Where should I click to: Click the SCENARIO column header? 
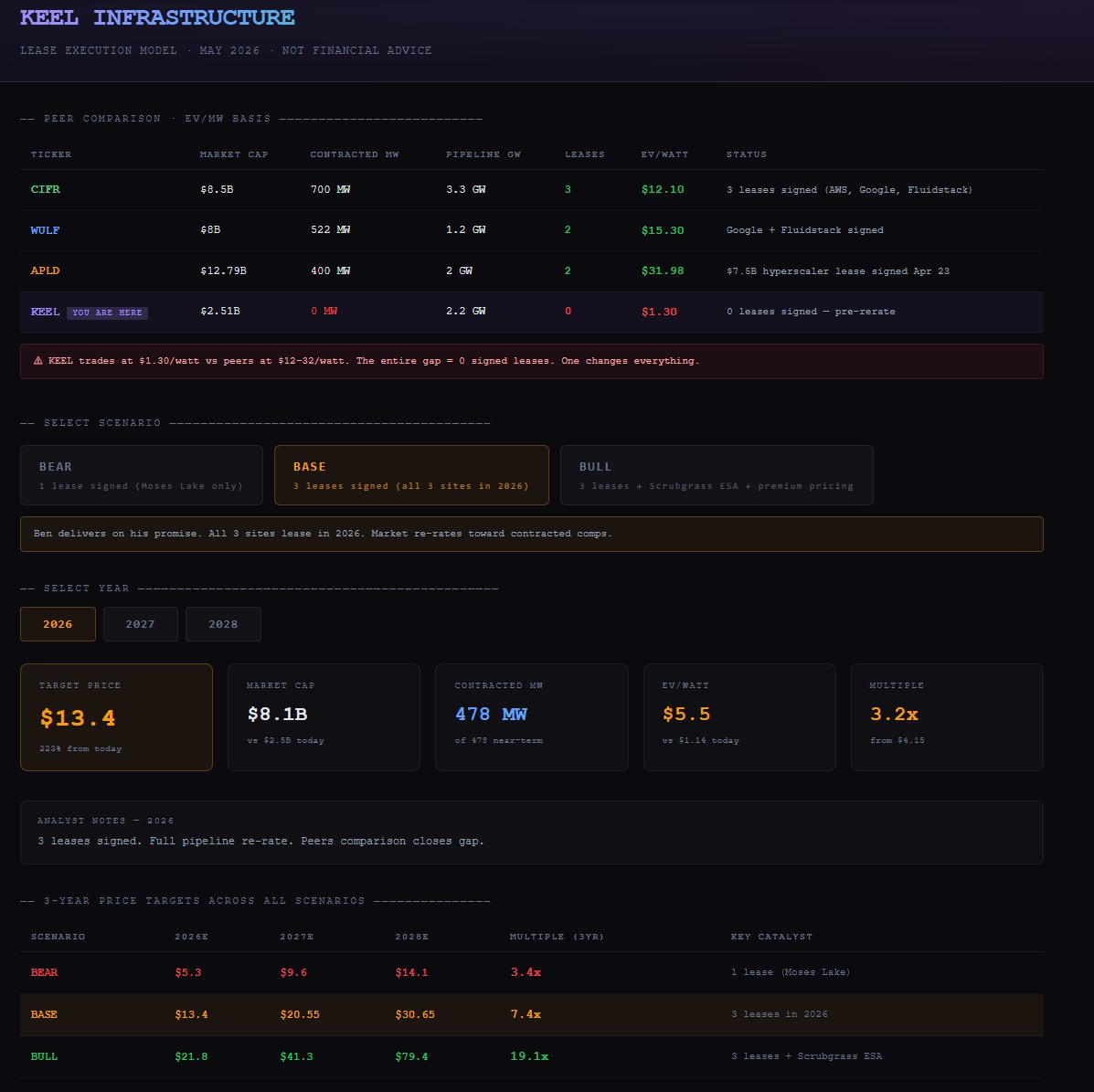[58, 937]
